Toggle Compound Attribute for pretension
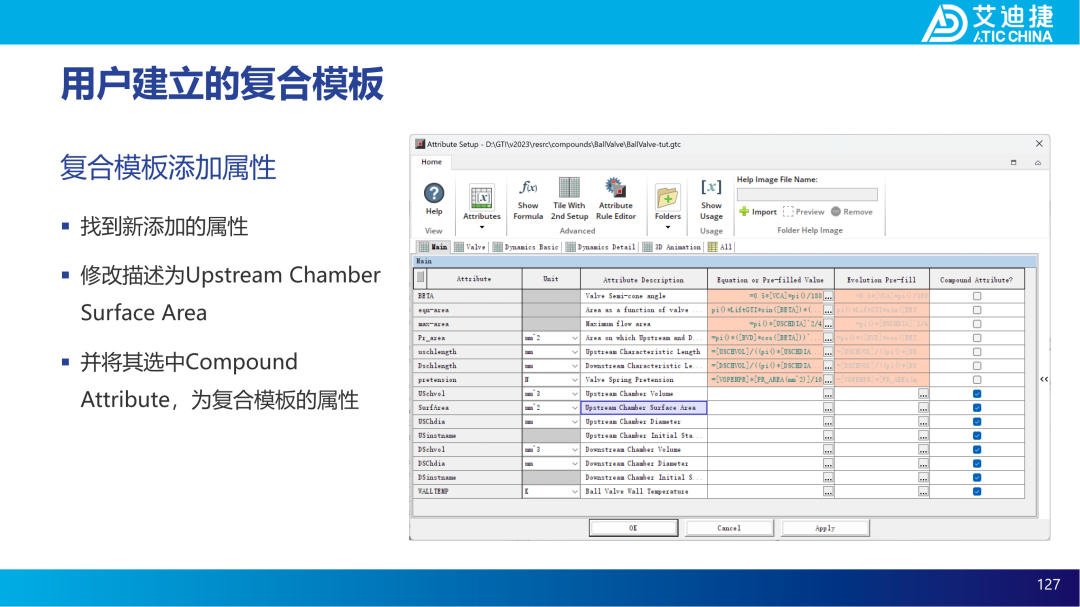 [x=977, y=380]
